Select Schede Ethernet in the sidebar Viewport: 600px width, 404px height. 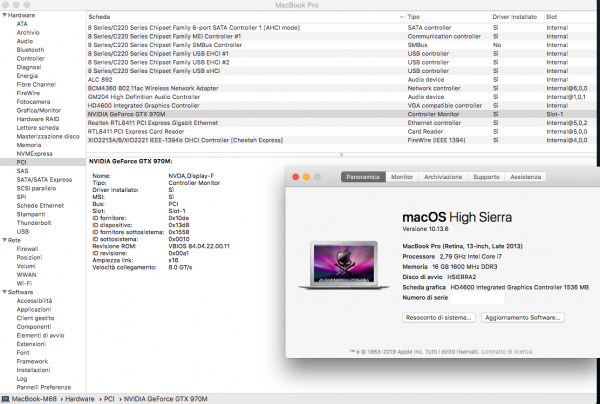(x=40, y=205)
